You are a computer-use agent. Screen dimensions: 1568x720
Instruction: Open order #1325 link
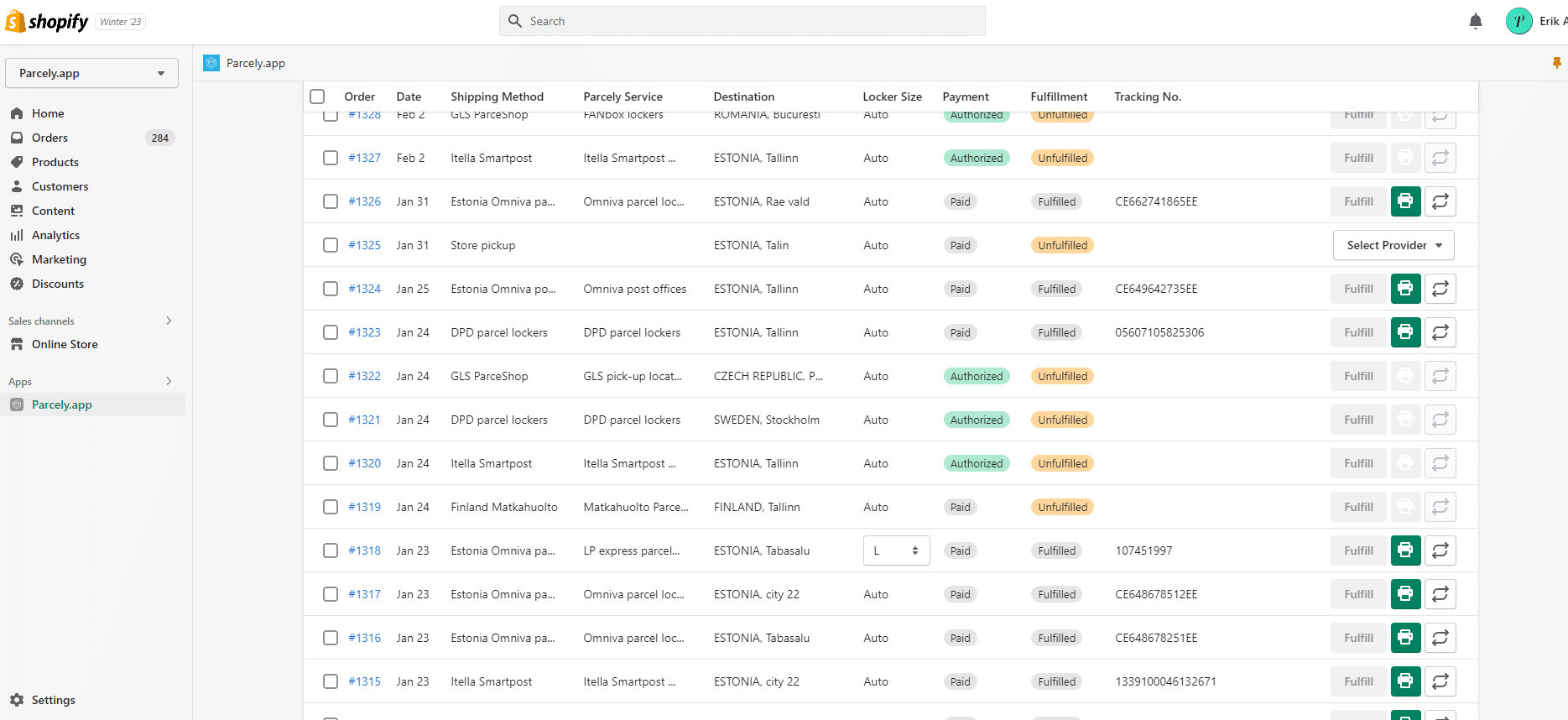[x=364, y=245]
